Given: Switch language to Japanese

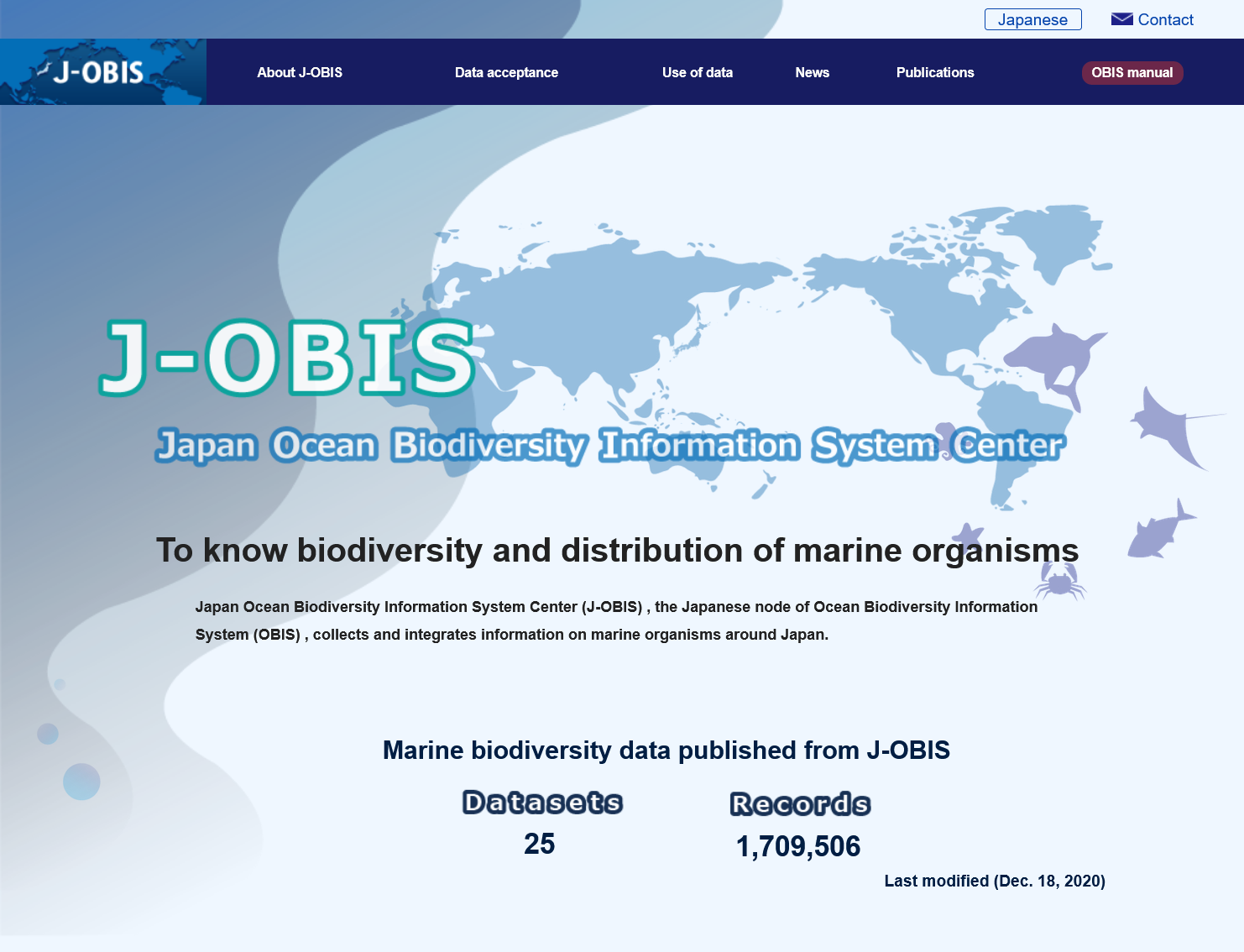Looking at the screenshot, I should coord(1032,19).
